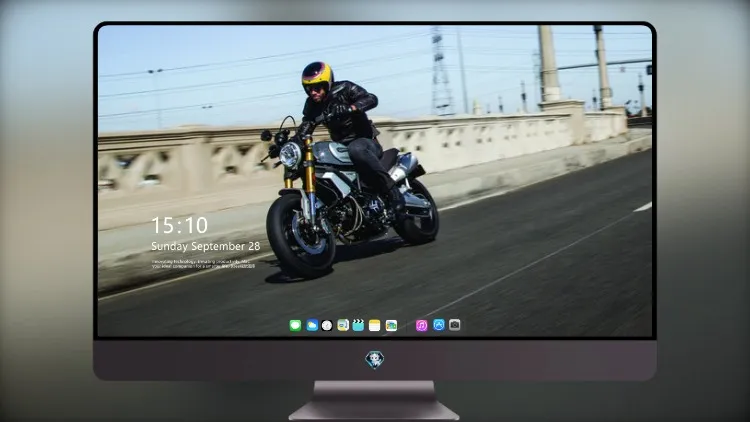Image resolution: width=750 pixels, height=422 pixels.
Task: Open the Photos gallery icon in dock
Action: [391, 325]
